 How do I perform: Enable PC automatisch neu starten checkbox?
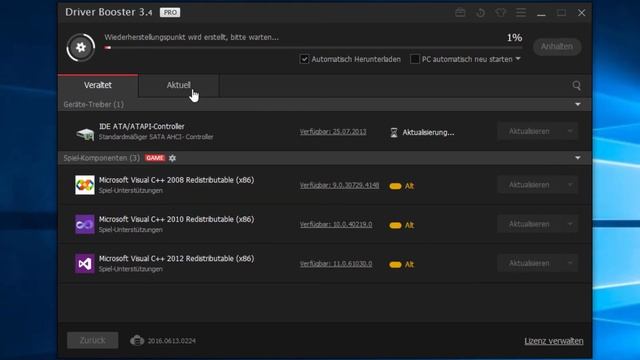click(x=415, y=59)
